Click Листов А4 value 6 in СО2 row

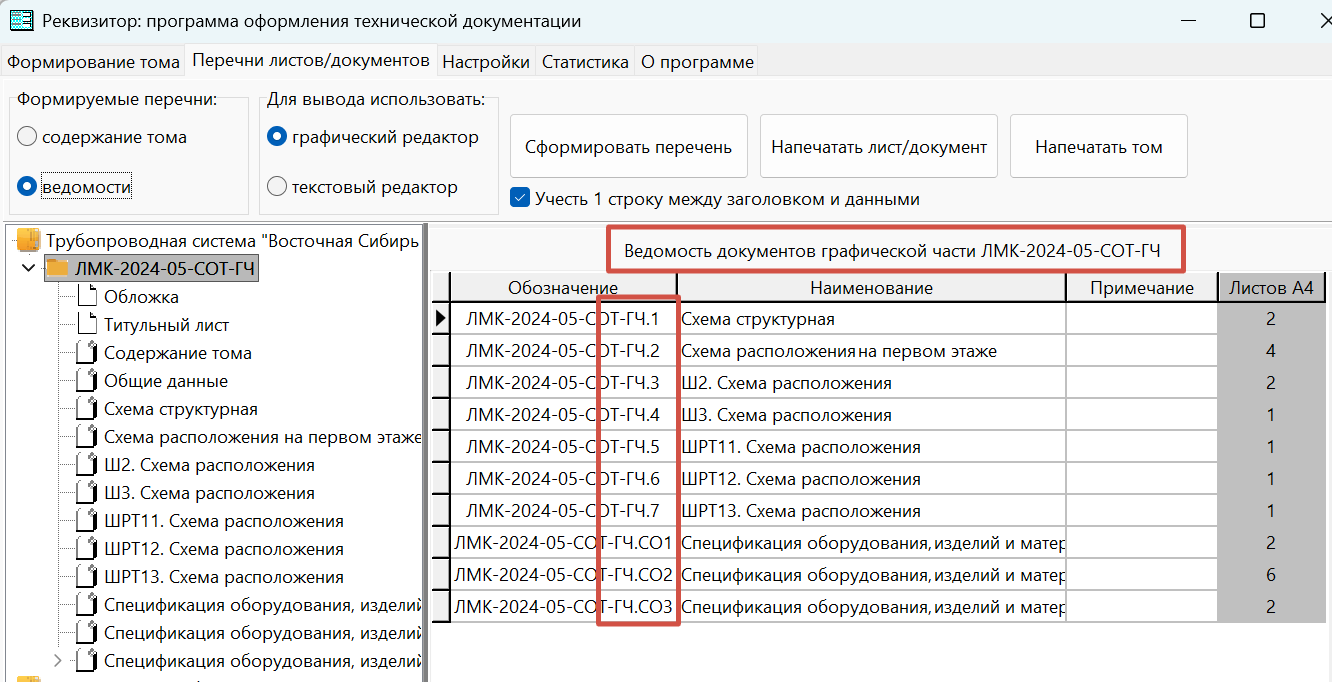1271,575
